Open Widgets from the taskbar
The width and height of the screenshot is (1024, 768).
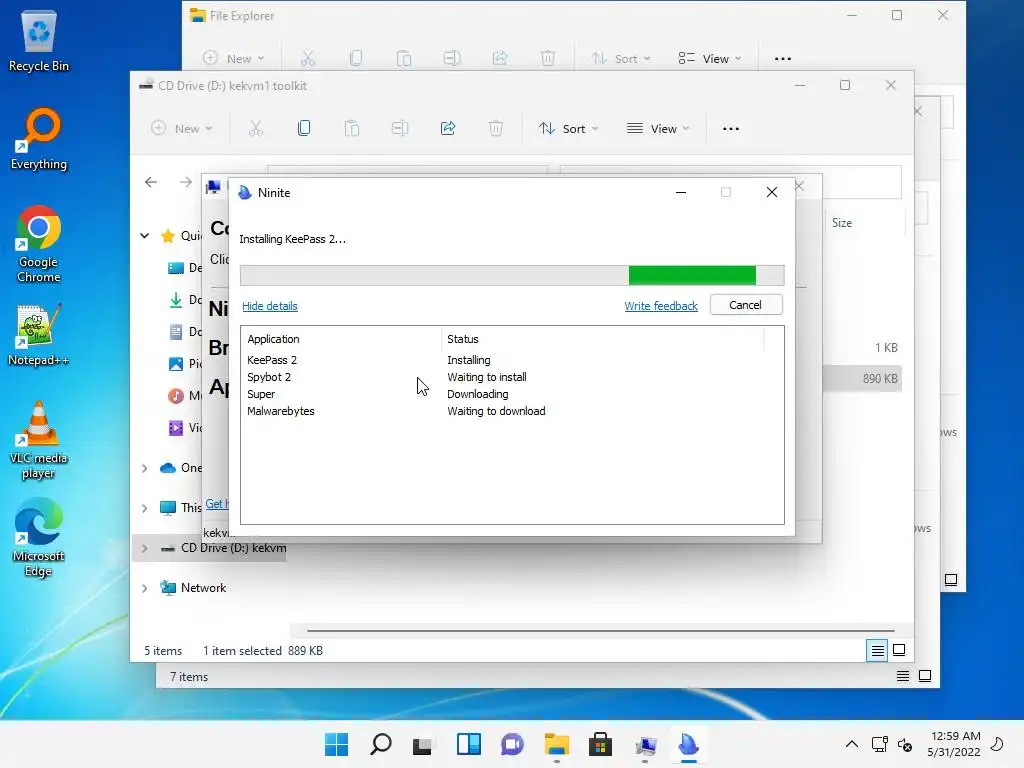click(468, 744)
